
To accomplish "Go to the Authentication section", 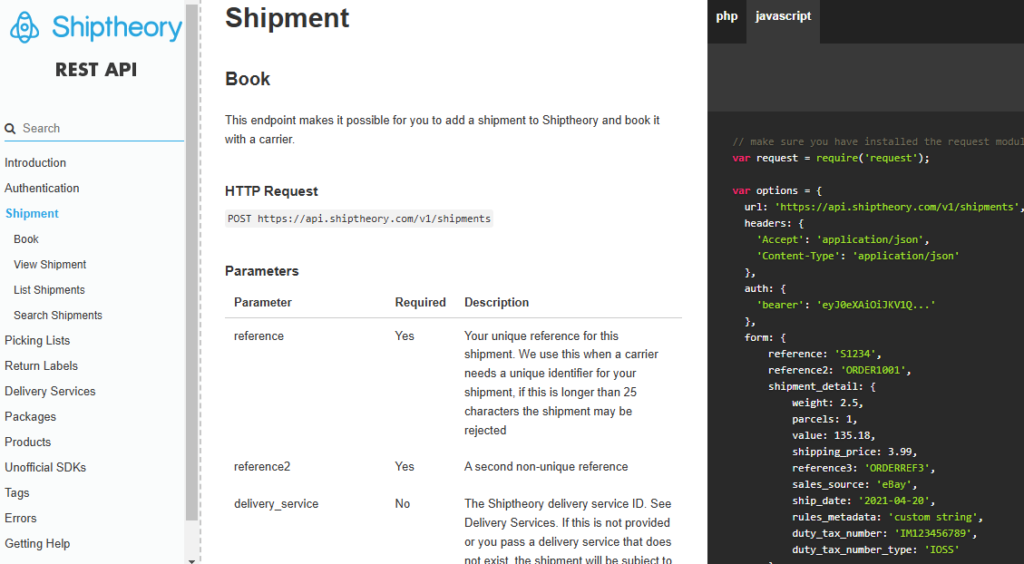I will [42, 188].
